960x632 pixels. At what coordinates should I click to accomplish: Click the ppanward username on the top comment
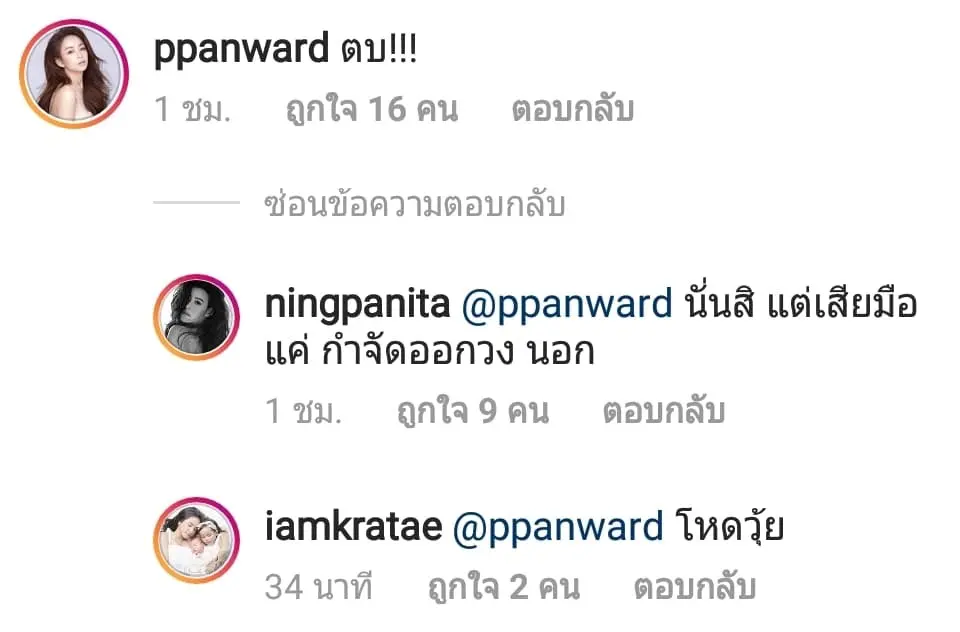[x=241, y=50]
